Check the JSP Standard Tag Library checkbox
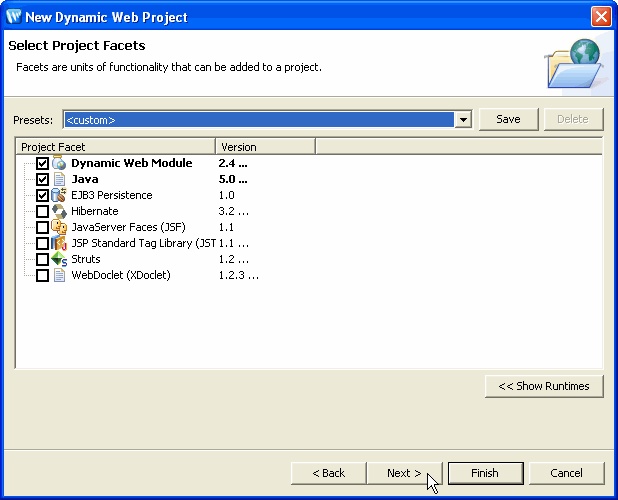Screen dimensions: 618x500 [x=42, y=243]
